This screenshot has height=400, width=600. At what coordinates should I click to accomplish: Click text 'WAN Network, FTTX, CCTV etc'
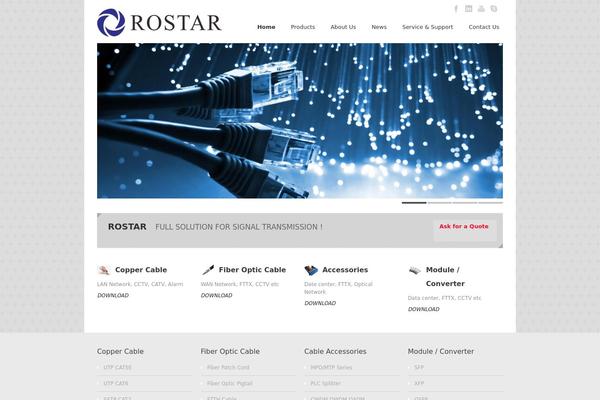pos(240,284)
